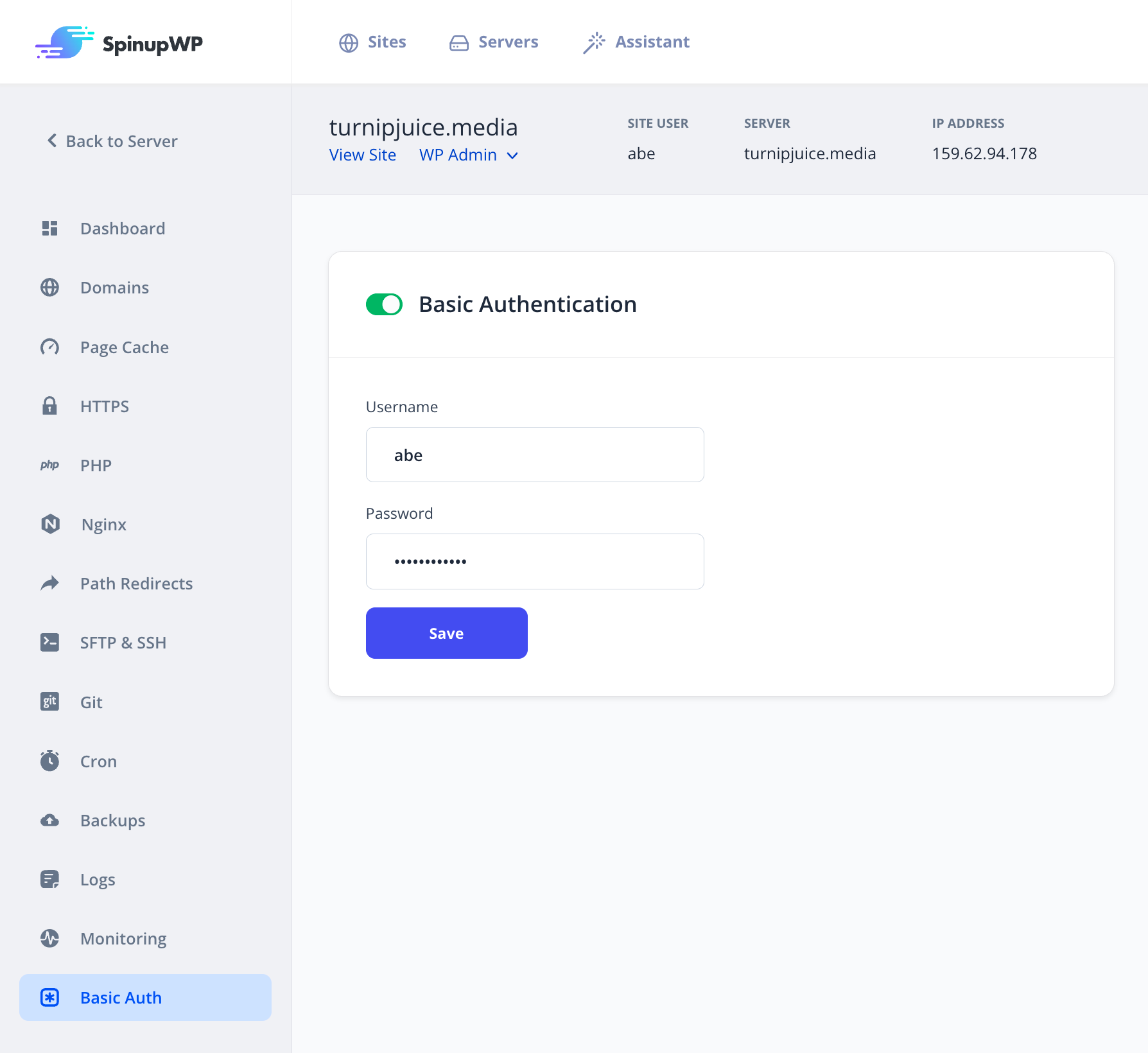The height and width of the screenshot is (1053, 1148).
Task: Open Page Cache settings
Action: (x=123, y=347)
